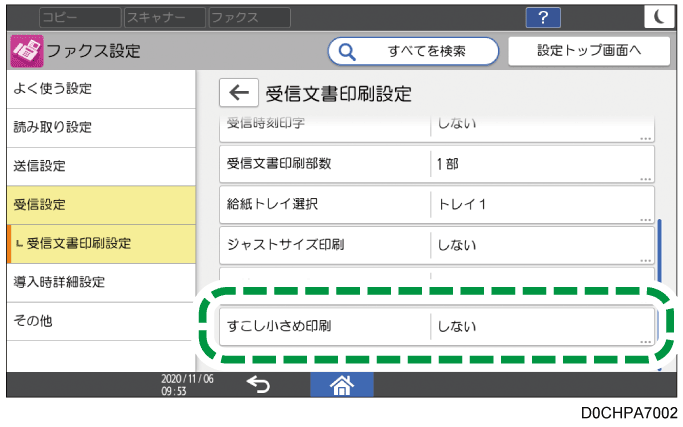Click the トレイ 1 value
Image resolution: width=683 pixels, height=427 pixels.
click(462, 204)
